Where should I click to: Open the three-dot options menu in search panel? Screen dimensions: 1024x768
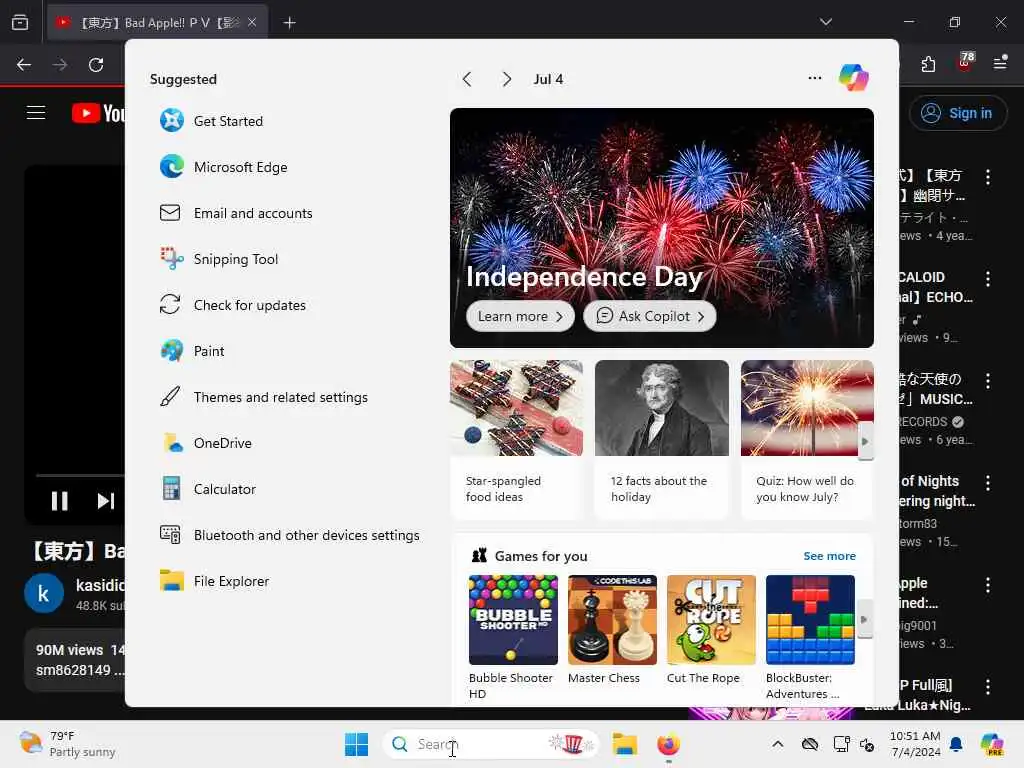[x=814, y=78]
